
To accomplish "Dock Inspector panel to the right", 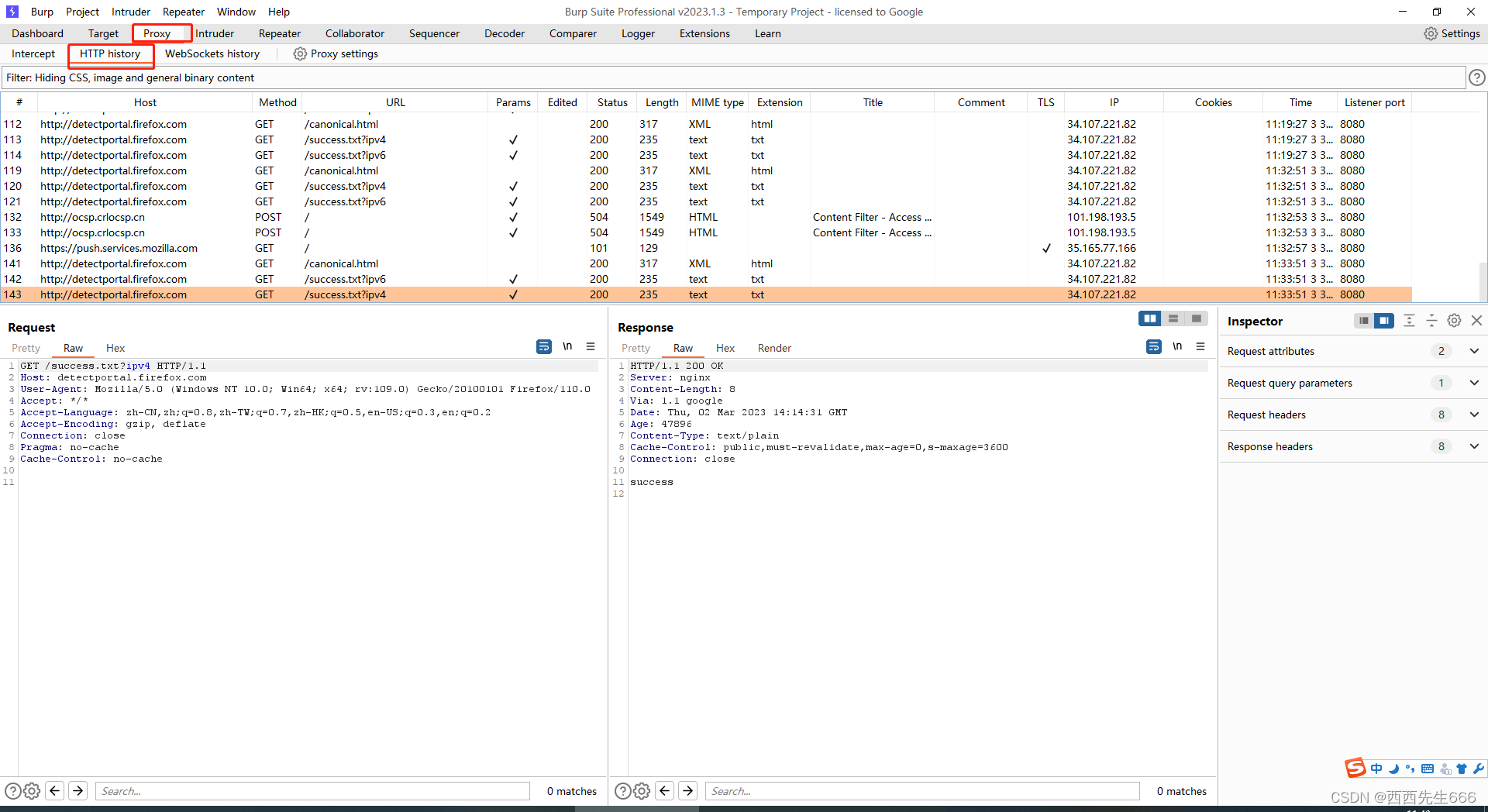I will [x=1384, y=321].
